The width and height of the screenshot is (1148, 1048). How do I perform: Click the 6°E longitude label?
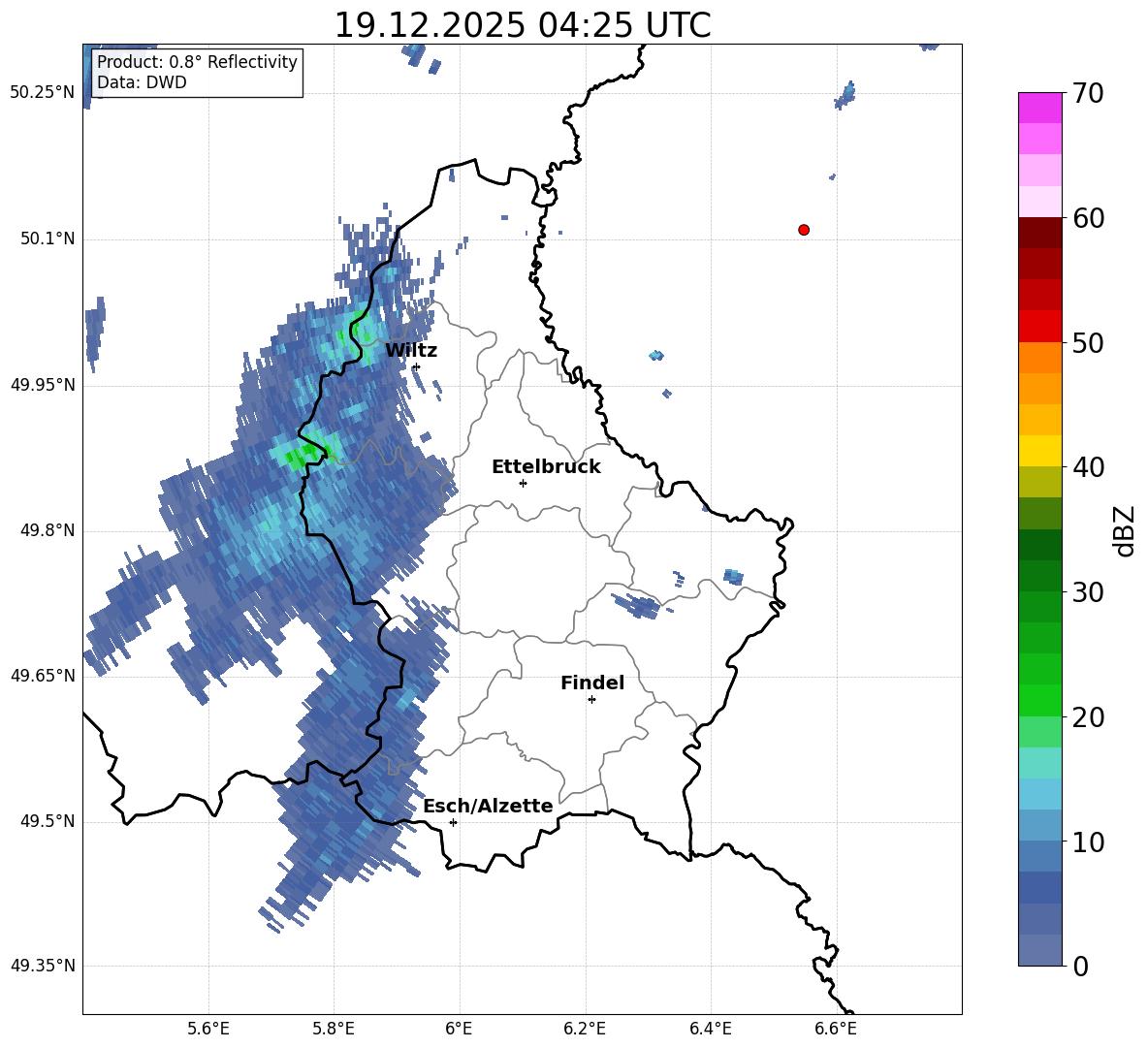pyautogui.click(x=459, y=1029)
